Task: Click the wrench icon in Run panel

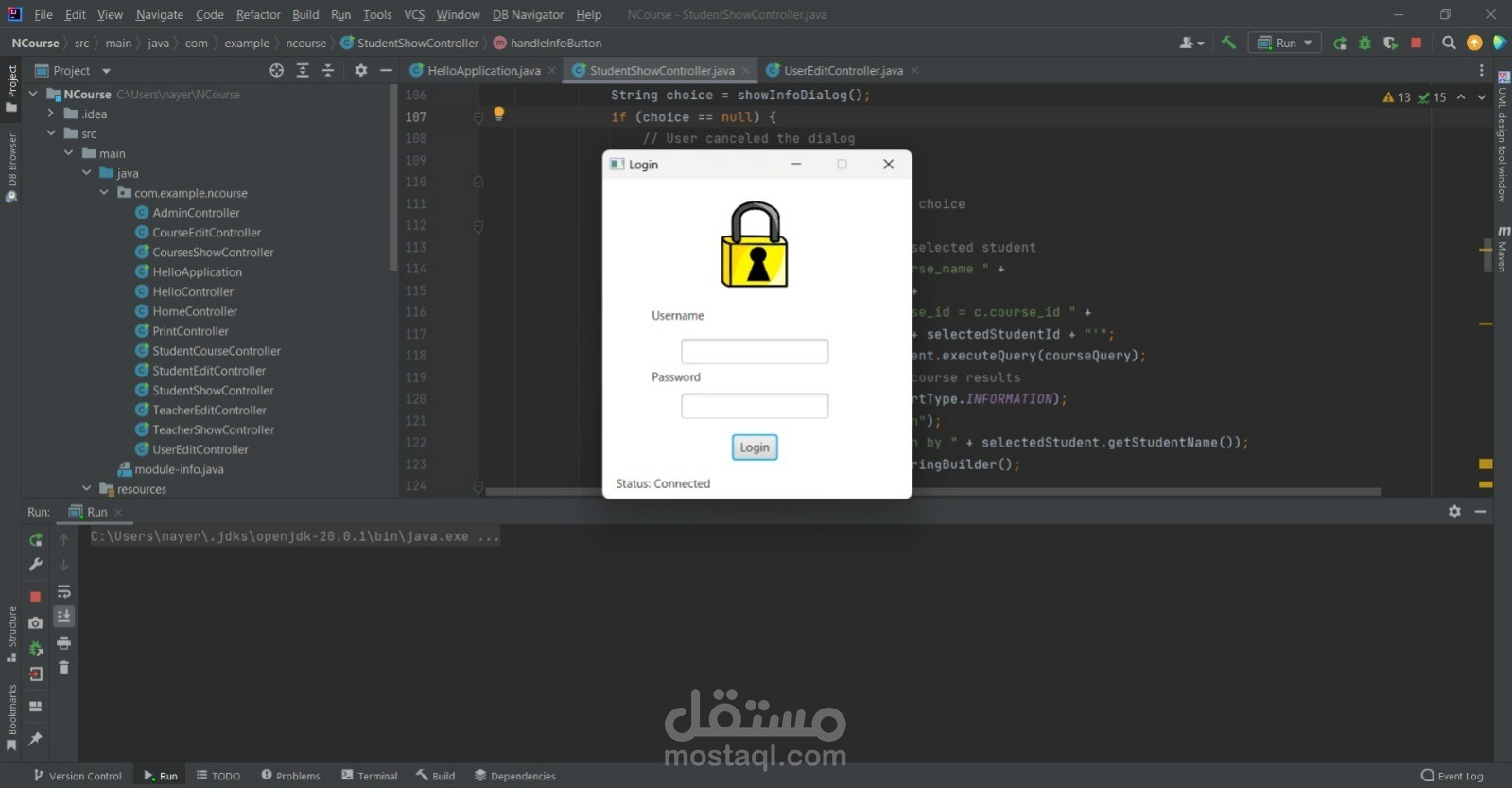Action: point(35,565)
